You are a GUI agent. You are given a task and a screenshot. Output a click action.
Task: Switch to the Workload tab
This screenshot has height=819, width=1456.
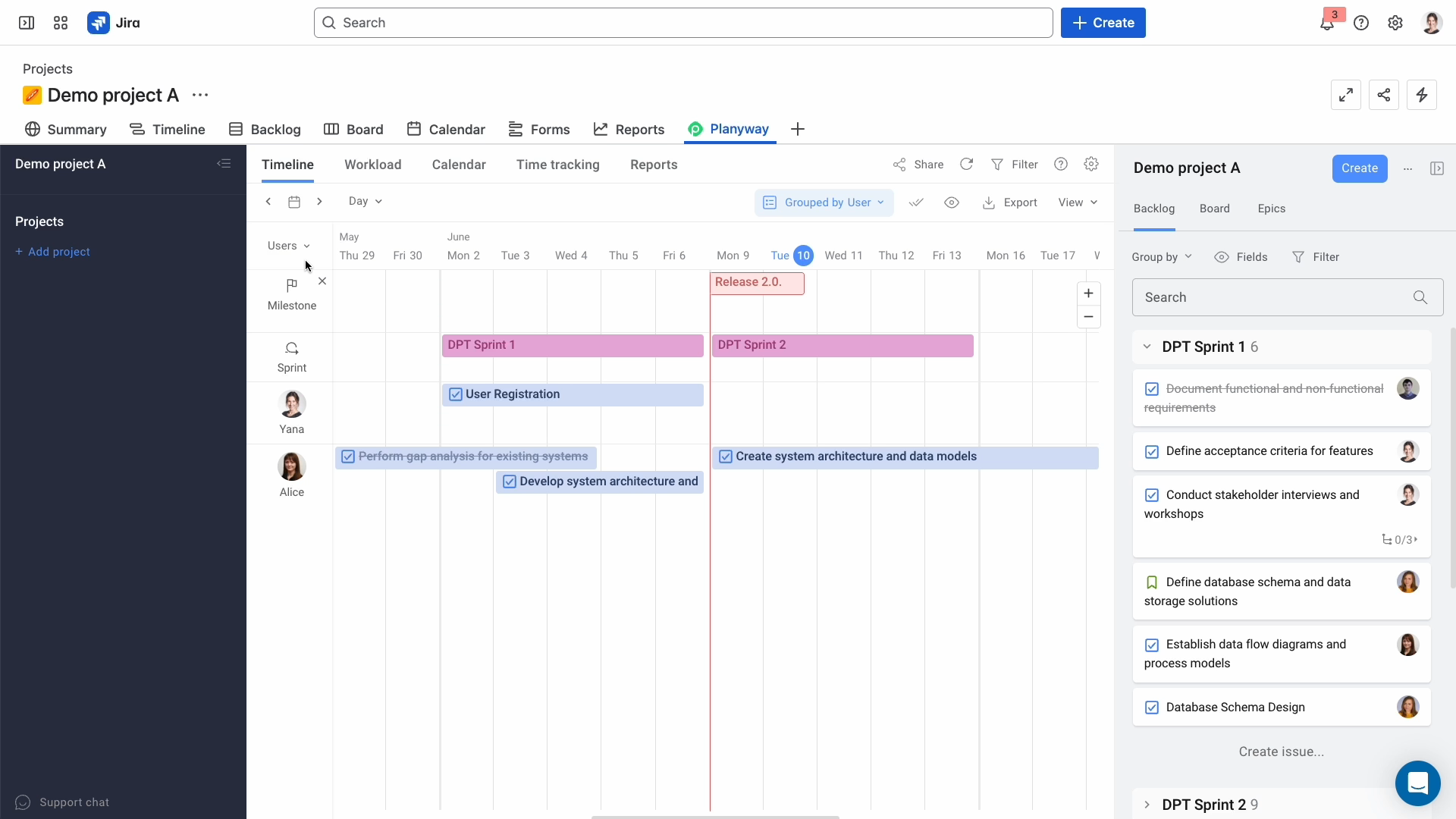[x=372, y=165]
